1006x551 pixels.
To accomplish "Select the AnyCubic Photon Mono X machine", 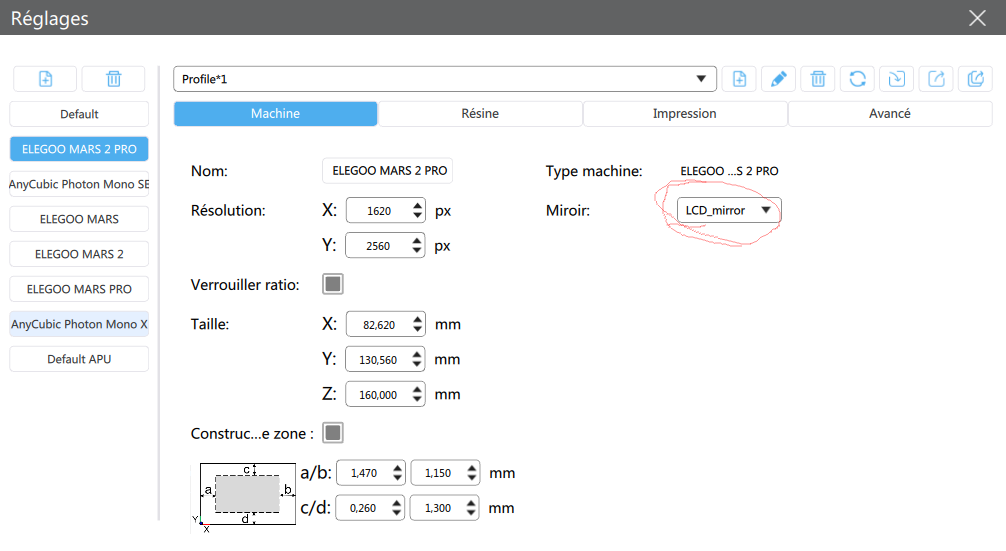I will (x=80, y=324).
